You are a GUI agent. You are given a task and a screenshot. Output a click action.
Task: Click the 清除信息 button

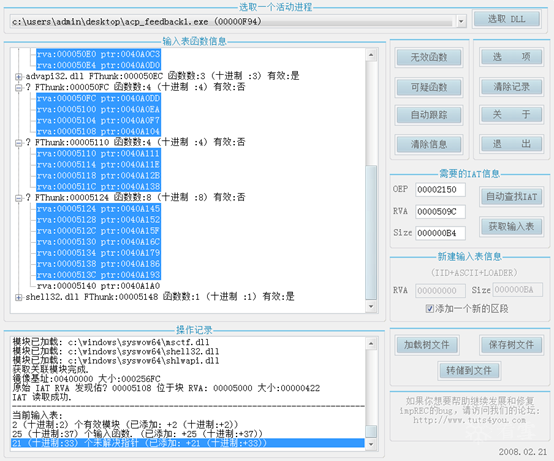tap(429, 144)
